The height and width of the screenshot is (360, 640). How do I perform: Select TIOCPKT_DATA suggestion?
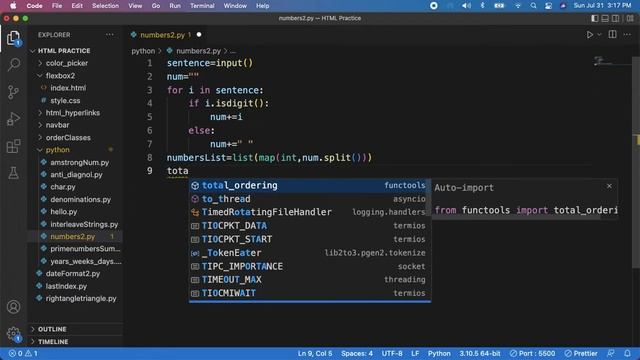coord(309,226)
